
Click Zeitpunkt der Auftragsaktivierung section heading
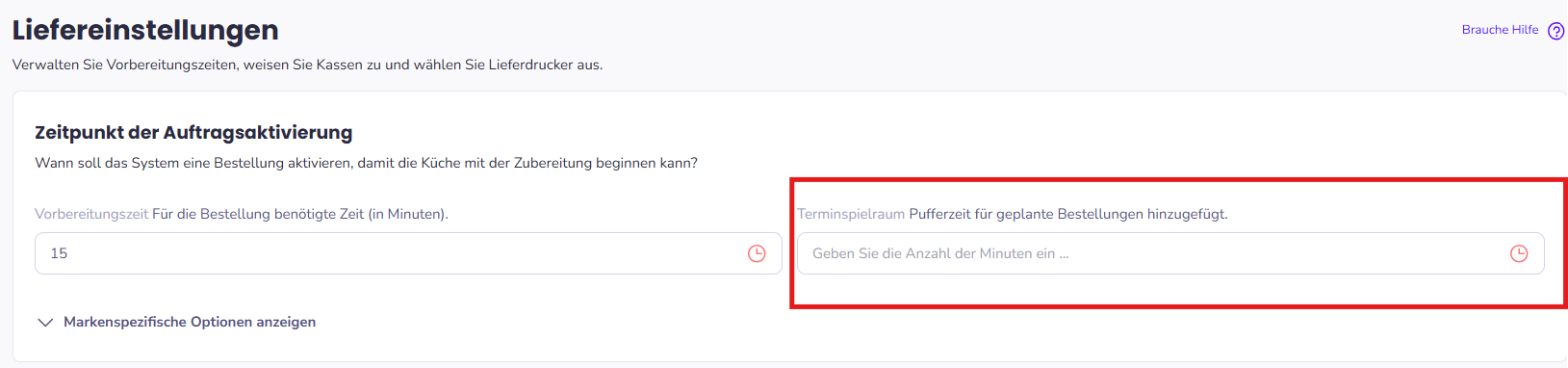point(193,133)
